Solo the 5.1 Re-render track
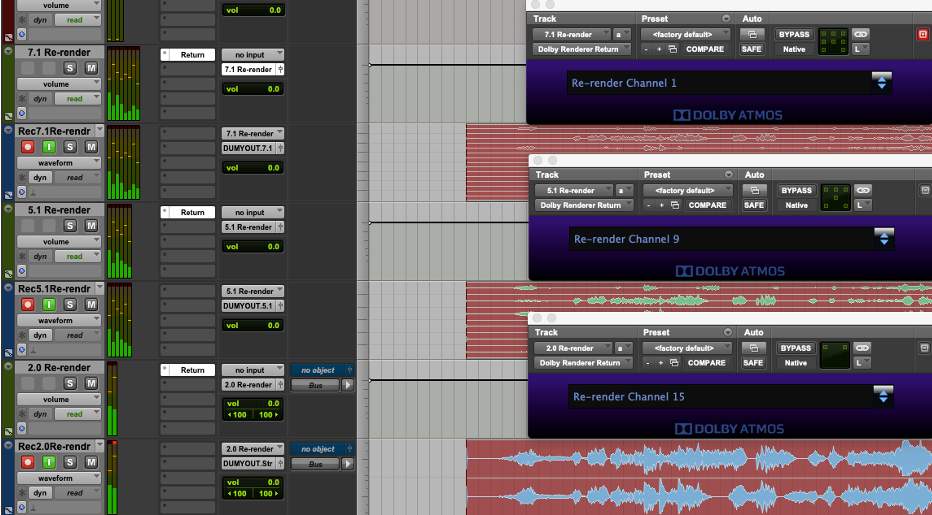The image size is (932, 515). click(70, 226)
